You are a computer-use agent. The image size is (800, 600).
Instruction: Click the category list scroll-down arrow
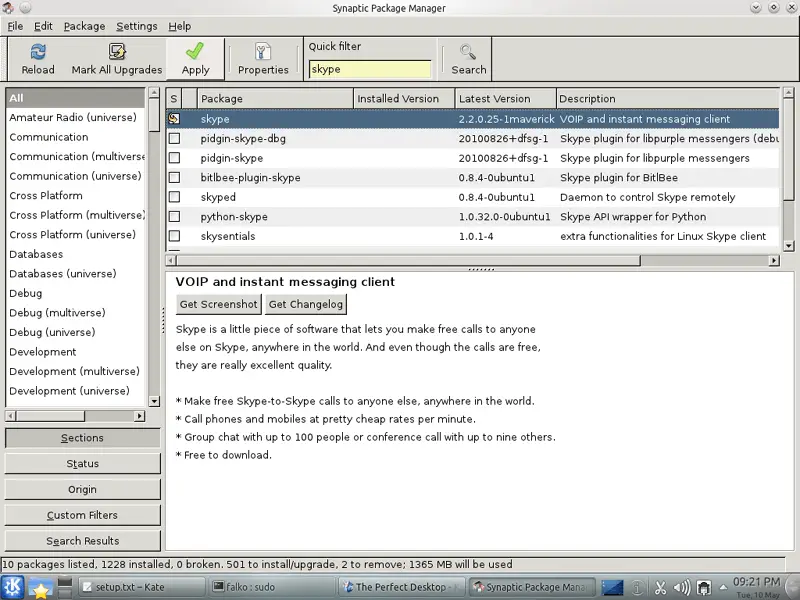[154, 401]
